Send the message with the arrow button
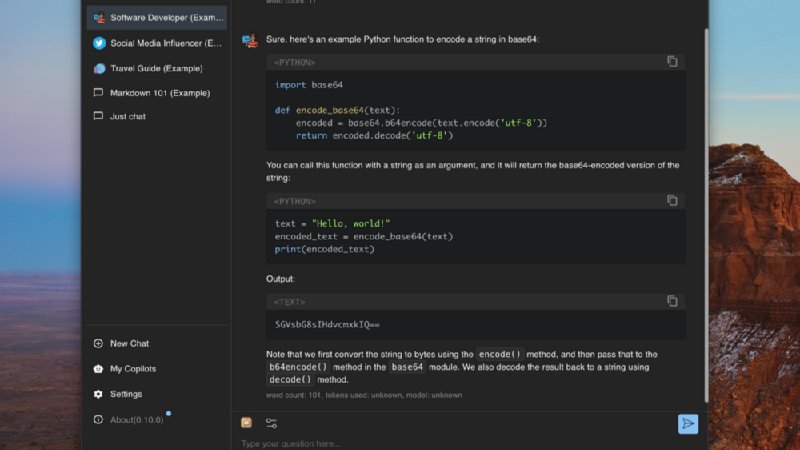Screen dimensions: 800x450 pyautogui.click(x=688, y=424)
